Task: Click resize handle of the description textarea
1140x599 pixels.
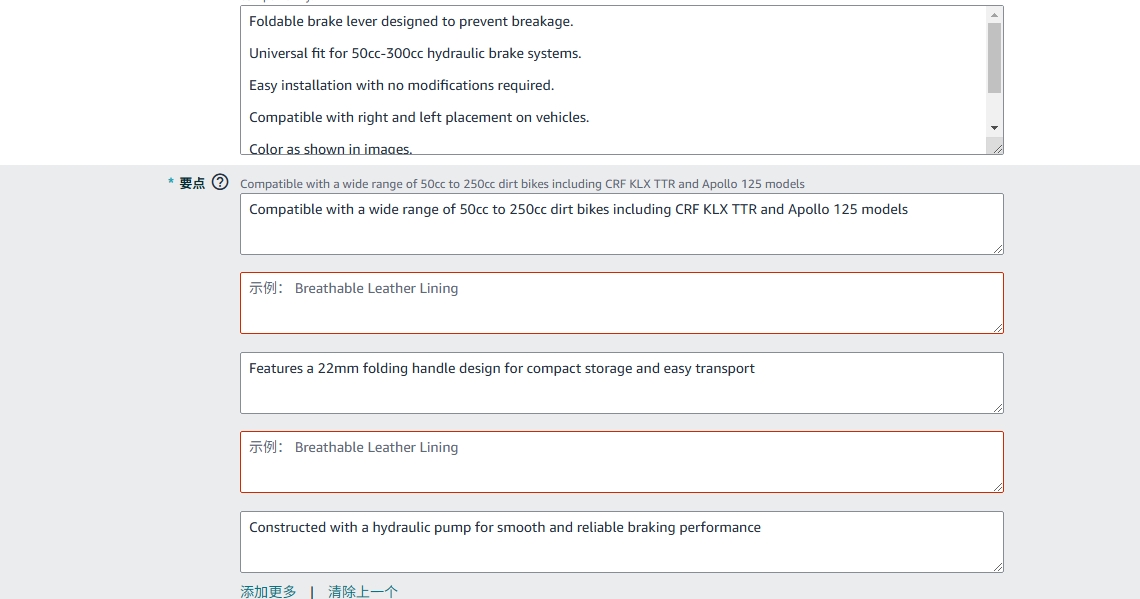Action: click(996, 147)
